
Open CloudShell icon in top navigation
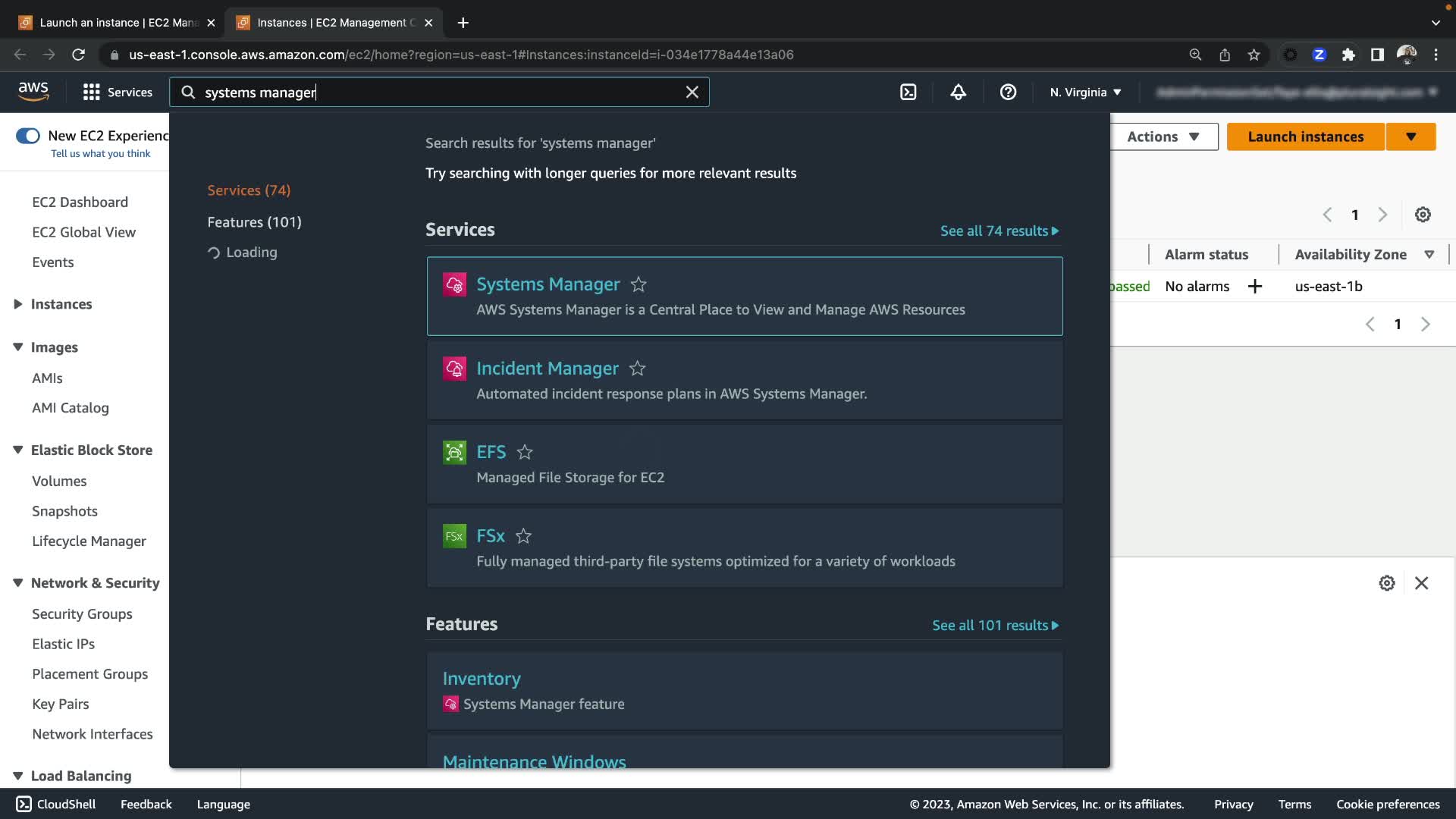click(908, 93)
